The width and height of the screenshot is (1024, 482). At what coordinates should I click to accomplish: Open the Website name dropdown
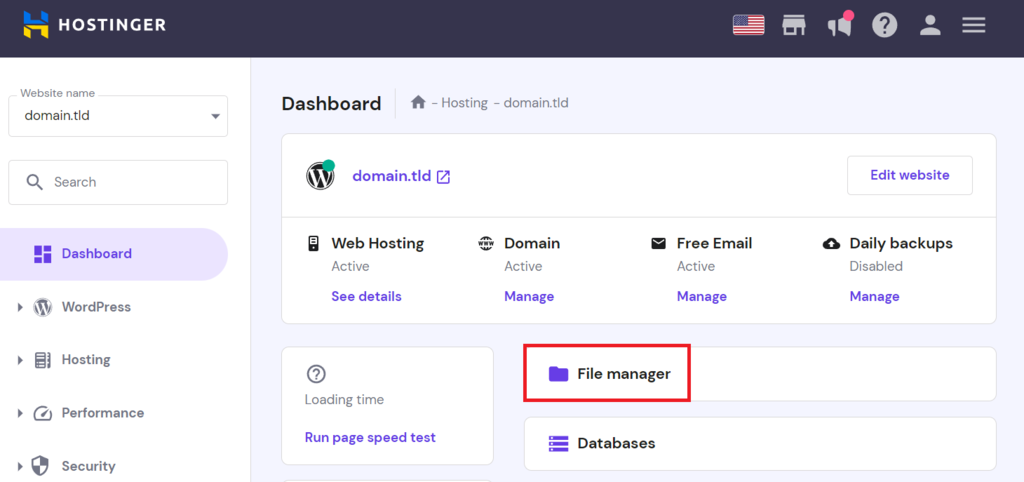(x=118, y=116)
